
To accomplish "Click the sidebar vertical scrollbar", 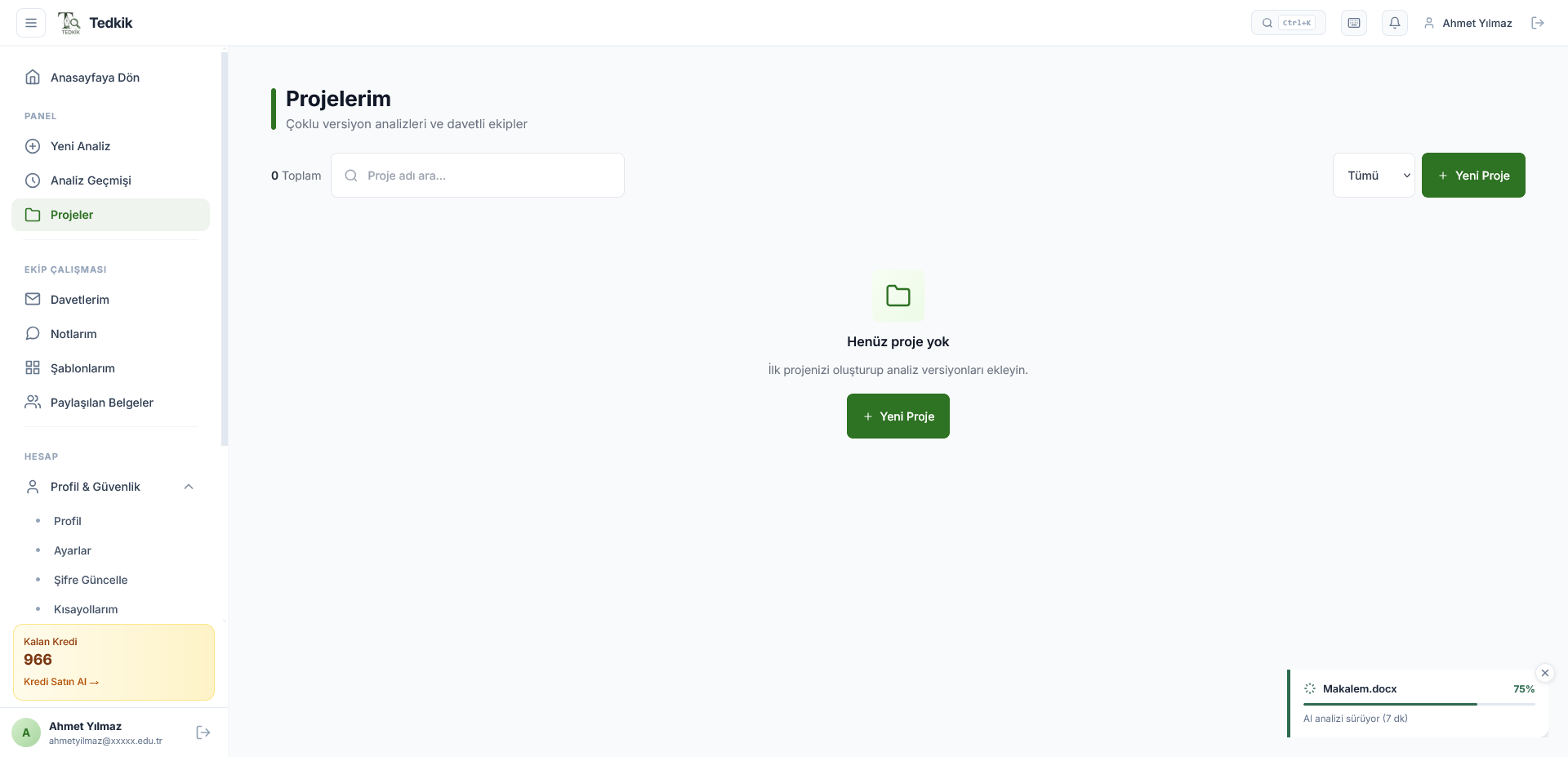I will tap(225, 249).
